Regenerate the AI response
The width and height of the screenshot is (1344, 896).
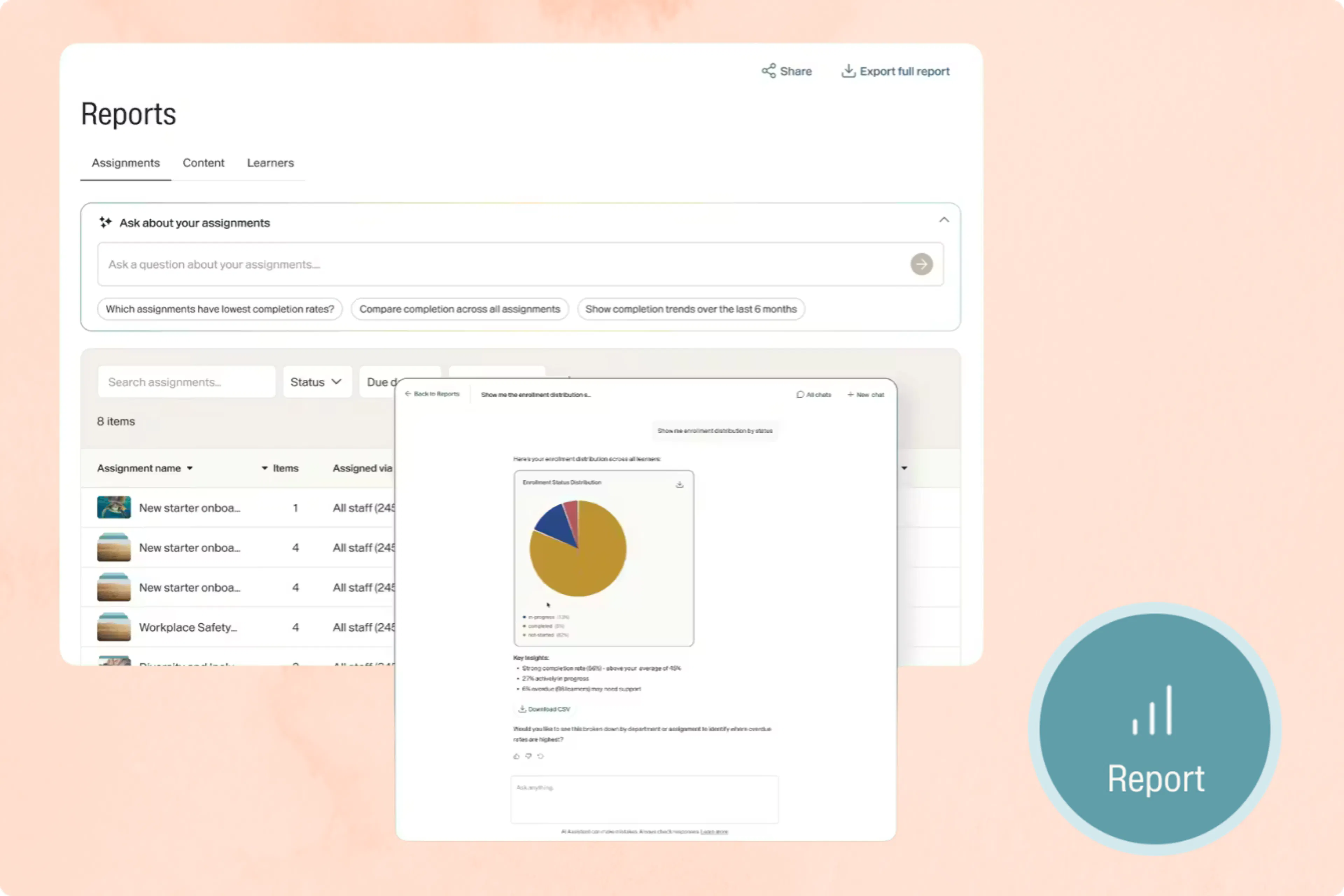[x=540, y=756]
